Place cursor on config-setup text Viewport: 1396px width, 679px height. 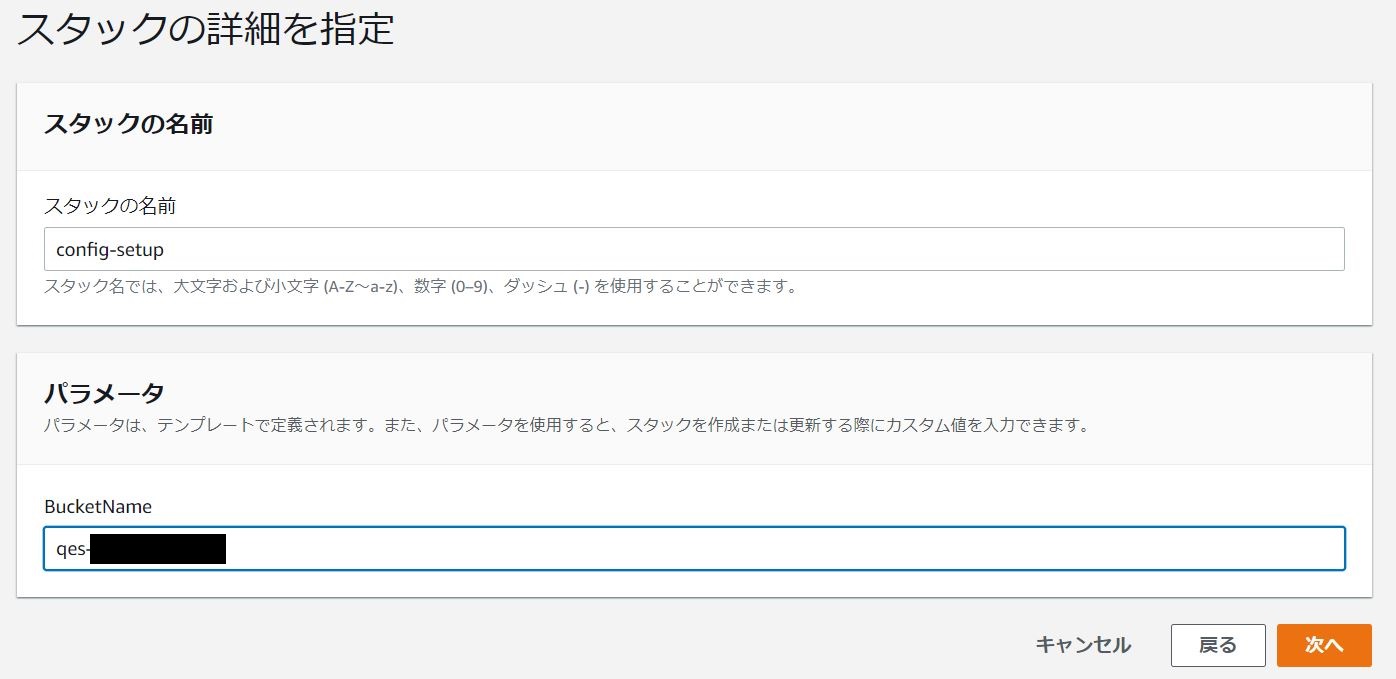109,250
